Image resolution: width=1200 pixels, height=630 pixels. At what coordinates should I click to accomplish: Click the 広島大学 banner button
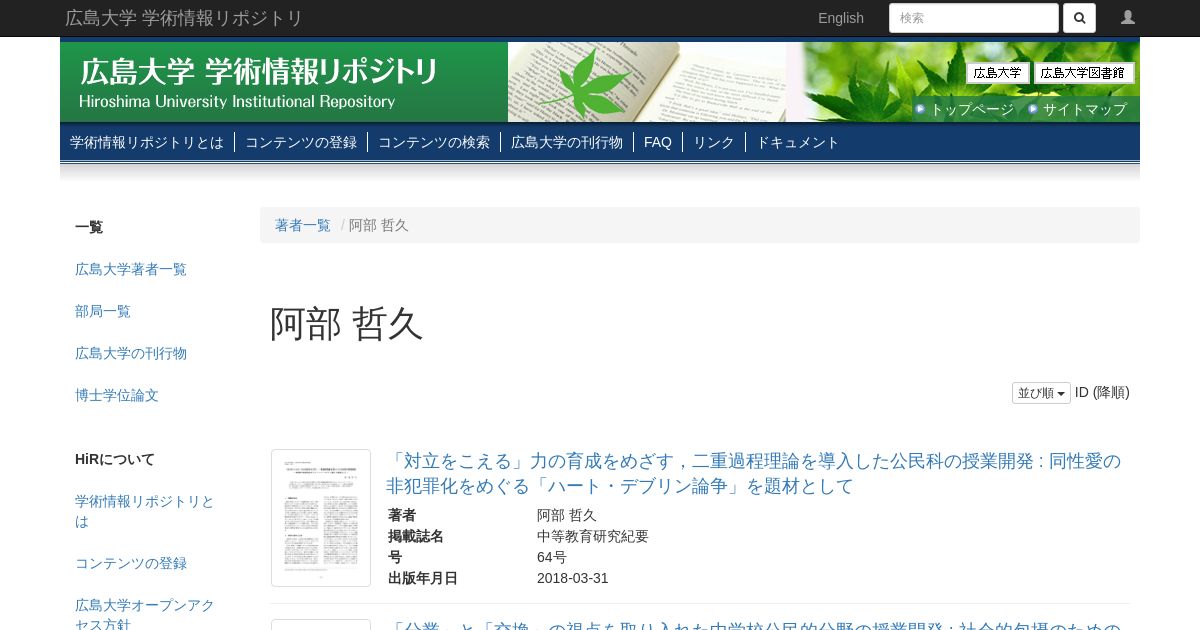[998, 73]
